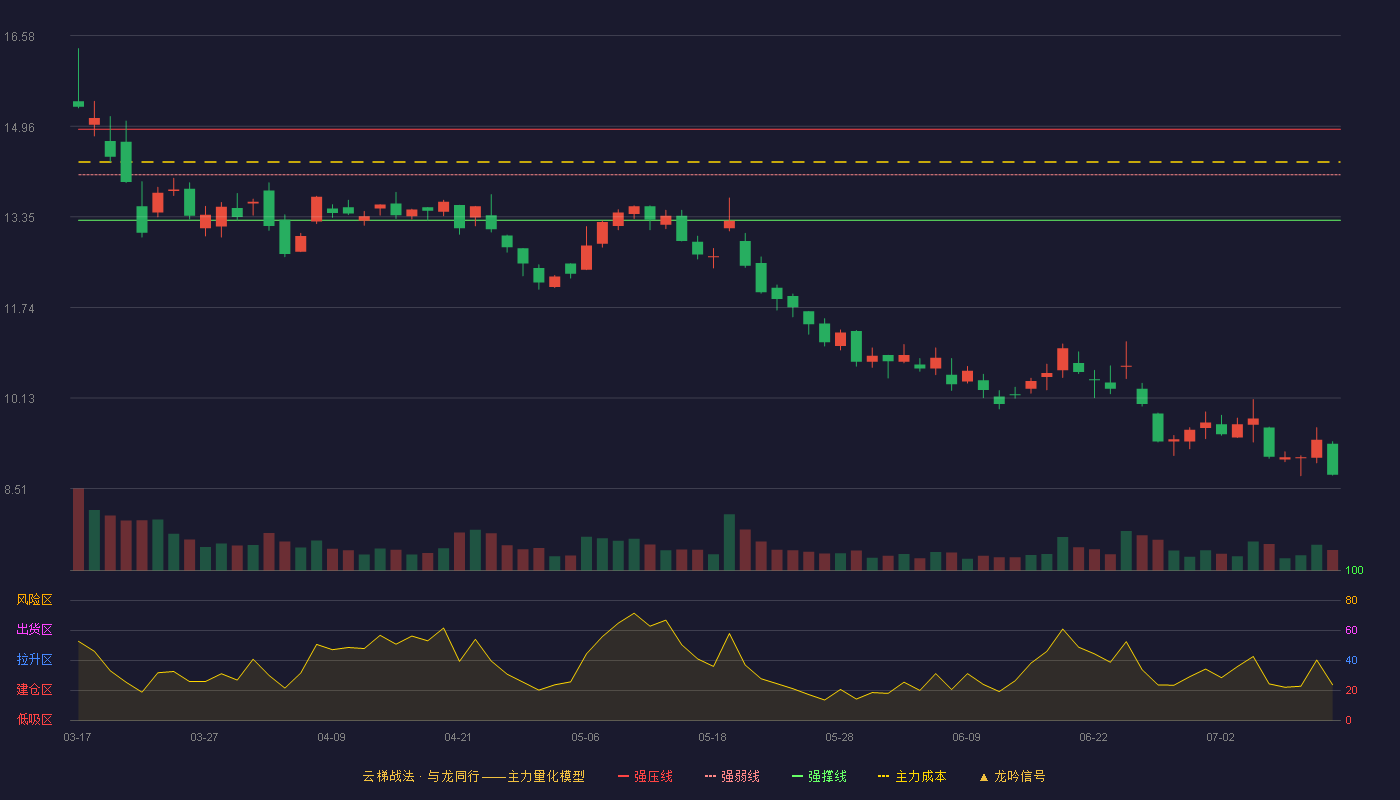This screenshot has width=1400, height=800.
Task: Select the 04-21 date label
Action: click(458, 737)
